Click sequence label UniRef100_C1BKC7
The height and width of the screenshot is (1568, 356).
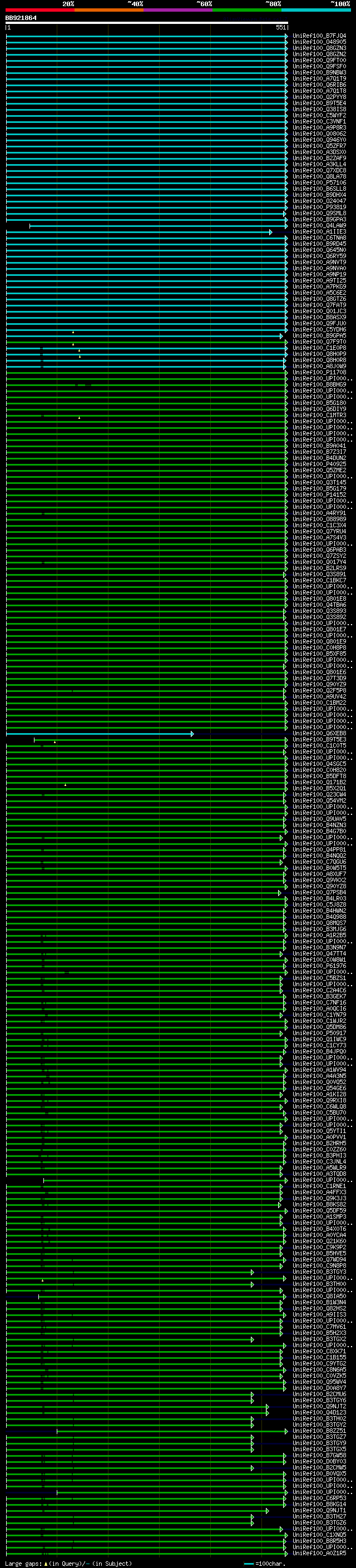(x=319, y=581)
